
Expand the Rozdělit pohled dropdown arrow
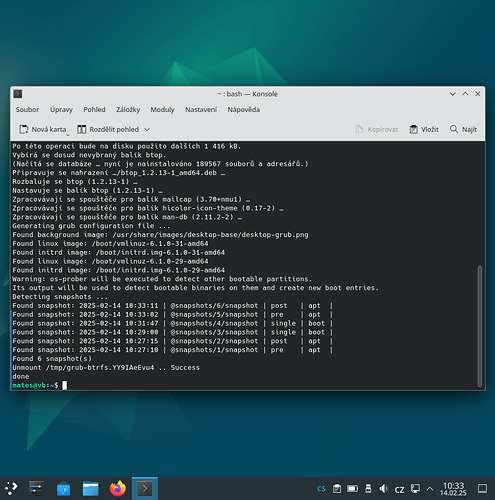[x=147, y=129]
